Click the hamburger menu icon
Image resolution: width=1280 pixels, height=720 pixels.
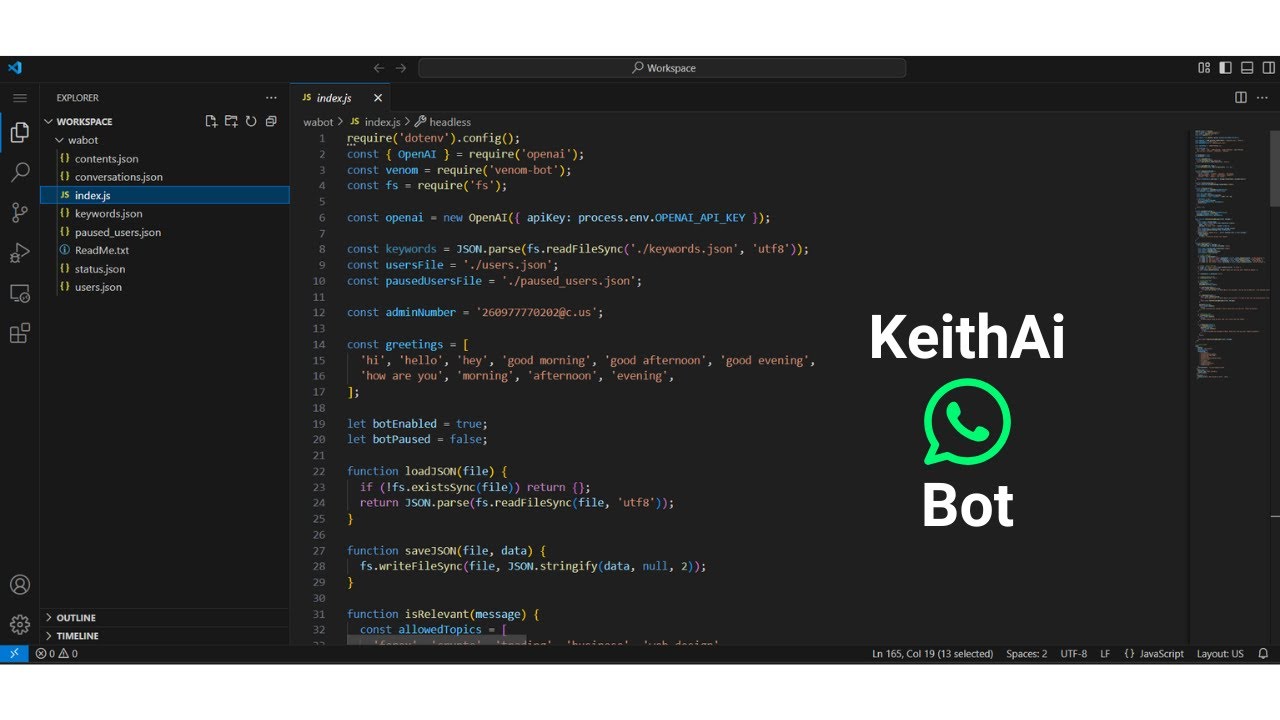[19, 98]
